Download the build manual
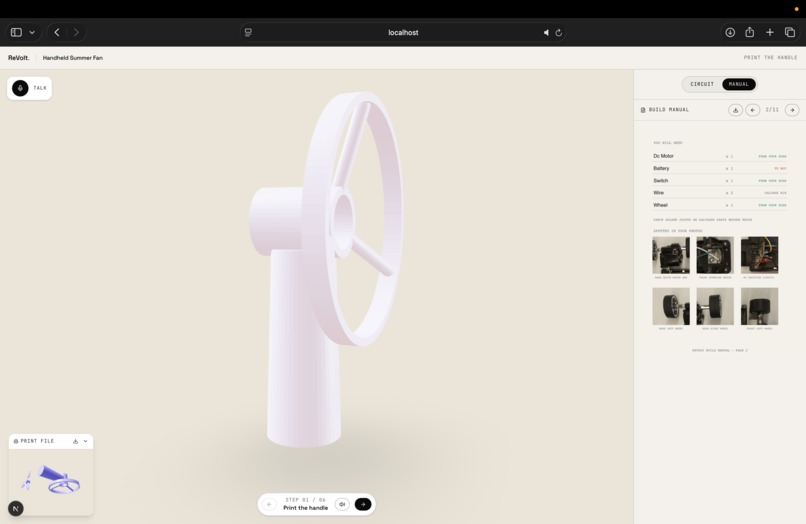 click(735, 110)
